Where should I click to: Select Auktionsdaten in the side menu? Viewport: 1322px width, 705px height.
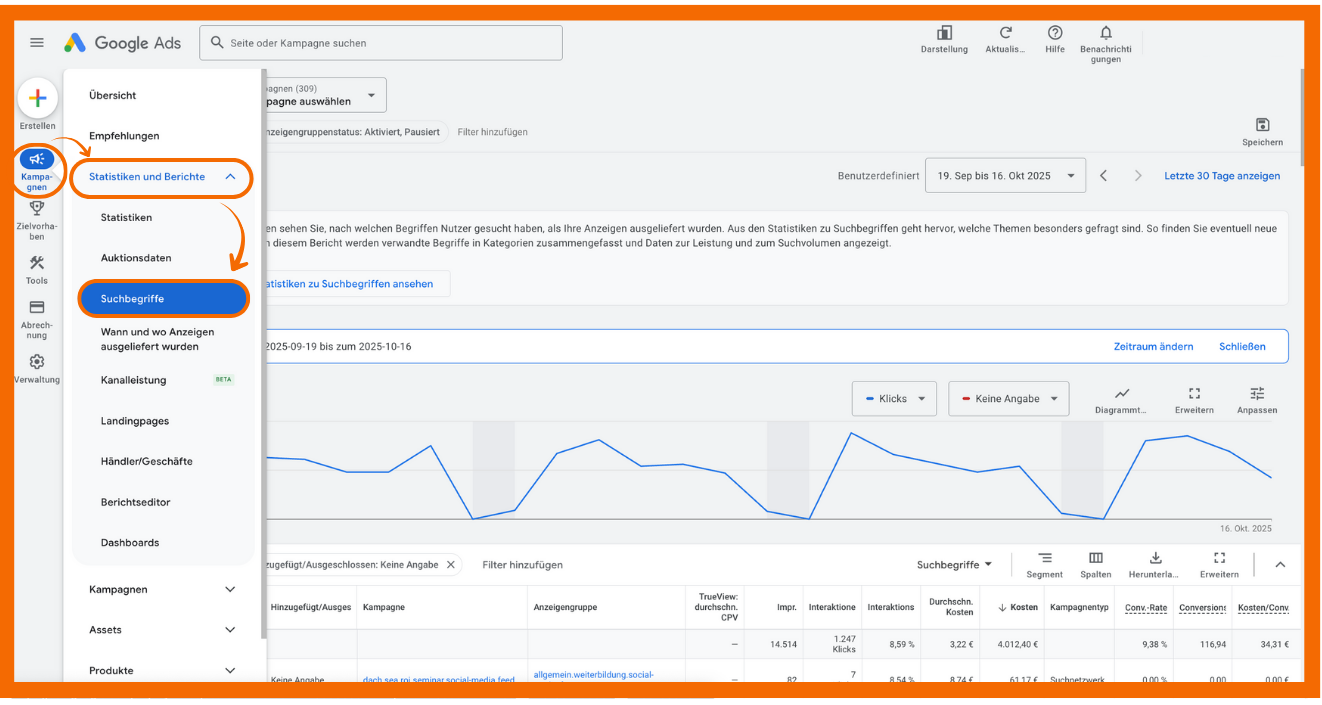coord(136,258)
